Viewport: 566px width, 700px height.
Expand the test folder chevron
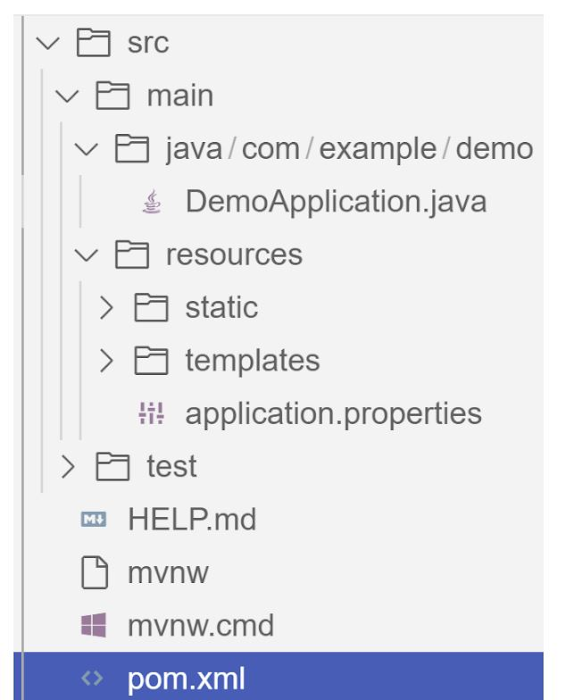(68, 467)
